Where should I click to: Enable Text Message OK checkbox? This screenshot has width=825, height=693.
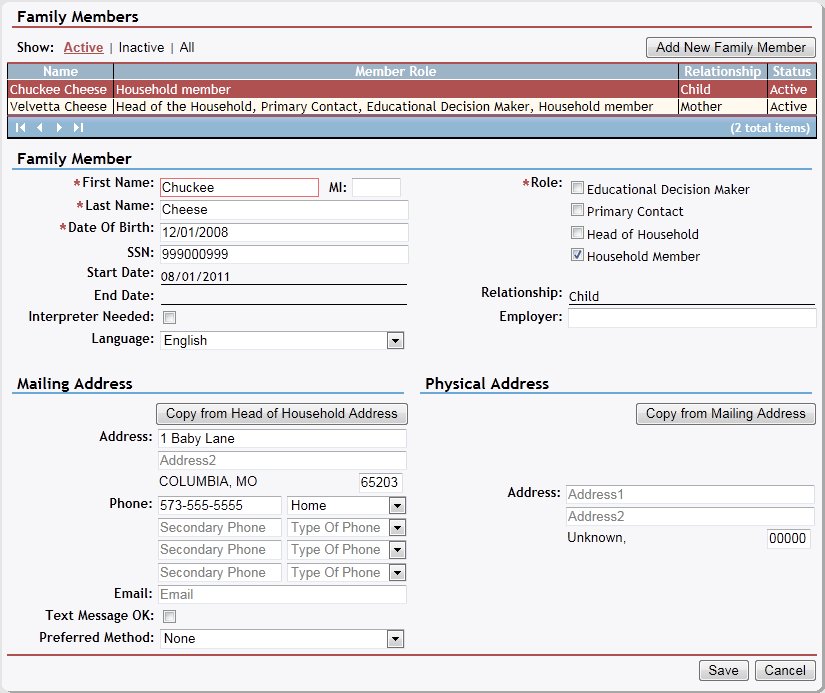click(169, 616)
